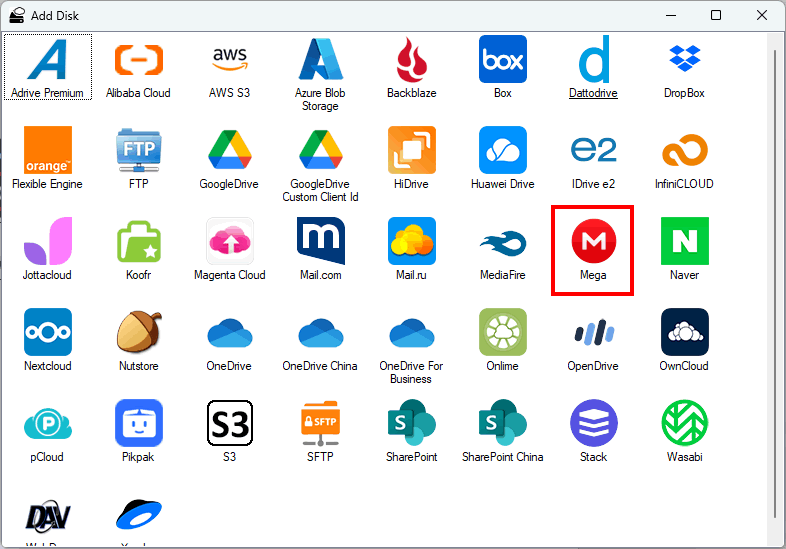This screenshot has height=549, width=786.
Task: Choose the SFTP provider icon
Action: point(320,424)
